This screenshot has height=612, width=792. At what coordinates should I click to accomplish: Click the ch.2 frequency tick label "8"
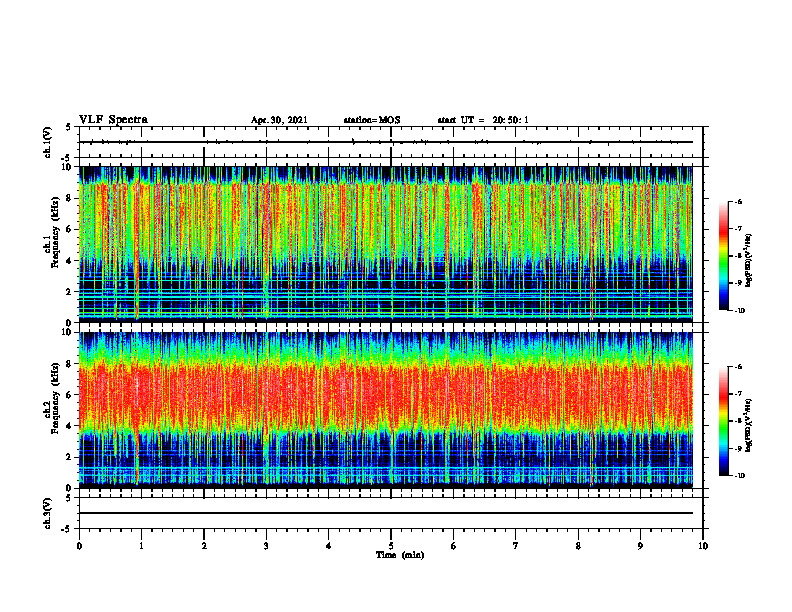70,364
